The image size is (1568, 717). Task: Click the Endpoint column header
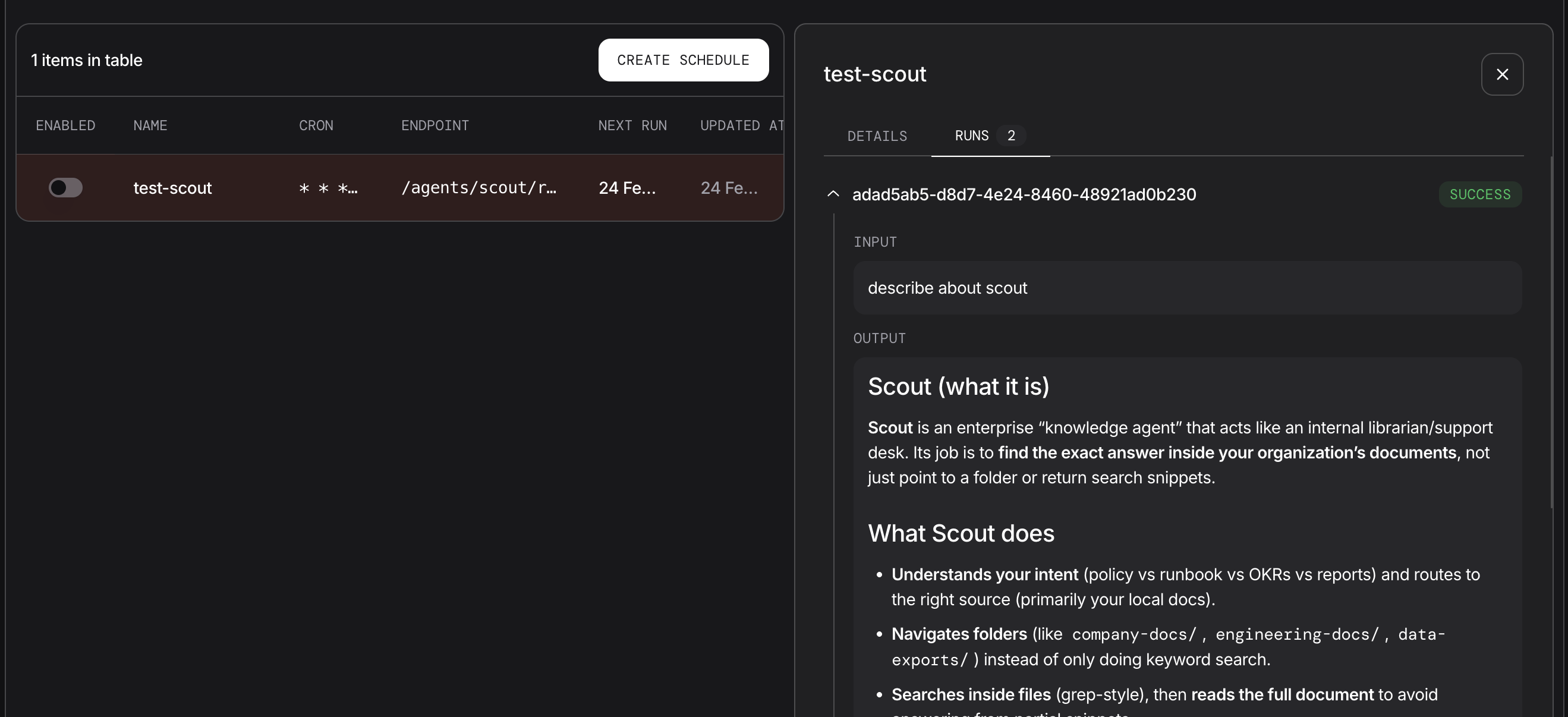(434, 125)
